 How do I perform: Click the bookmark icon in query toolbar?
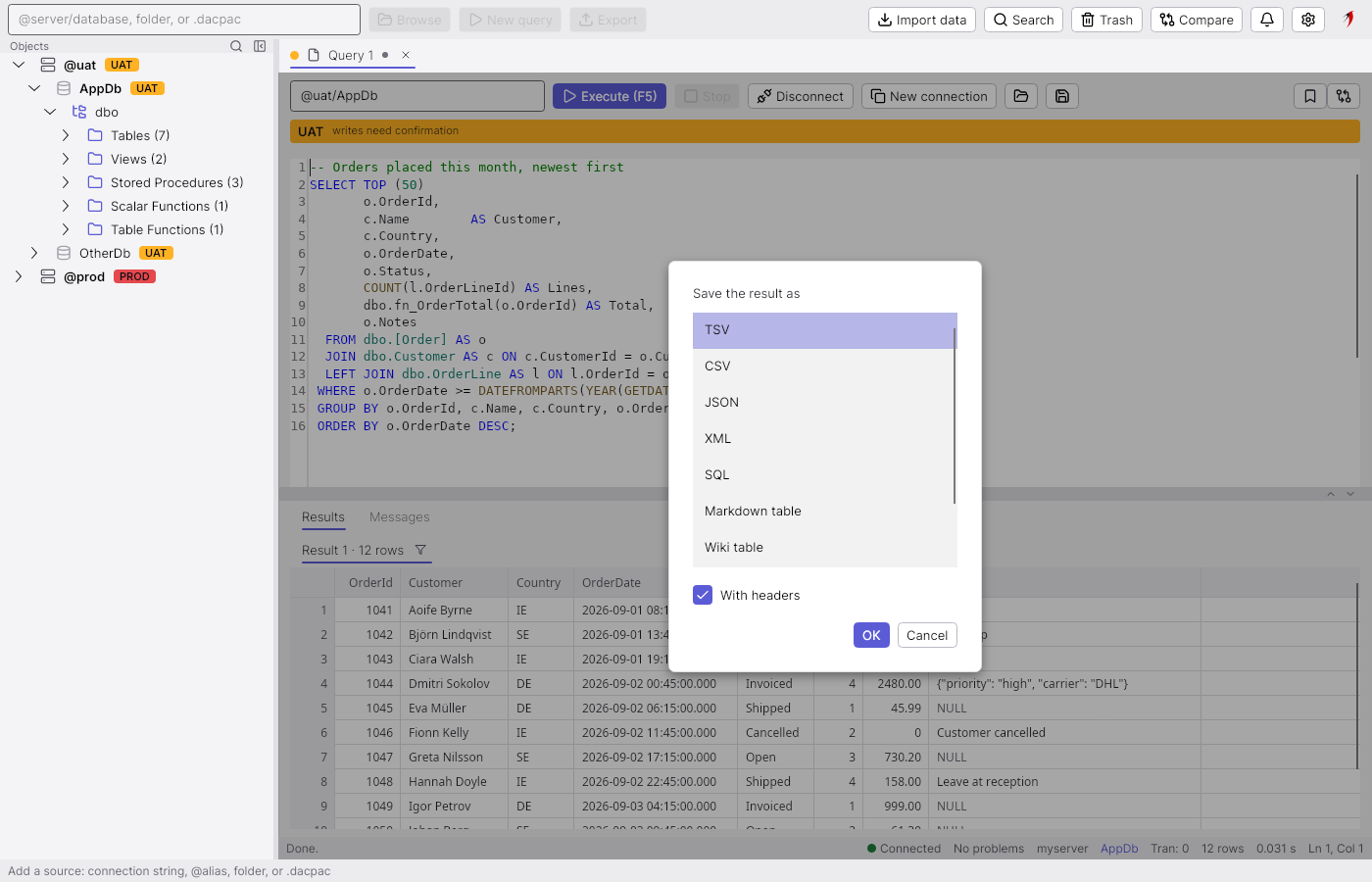pos(1310,96)
